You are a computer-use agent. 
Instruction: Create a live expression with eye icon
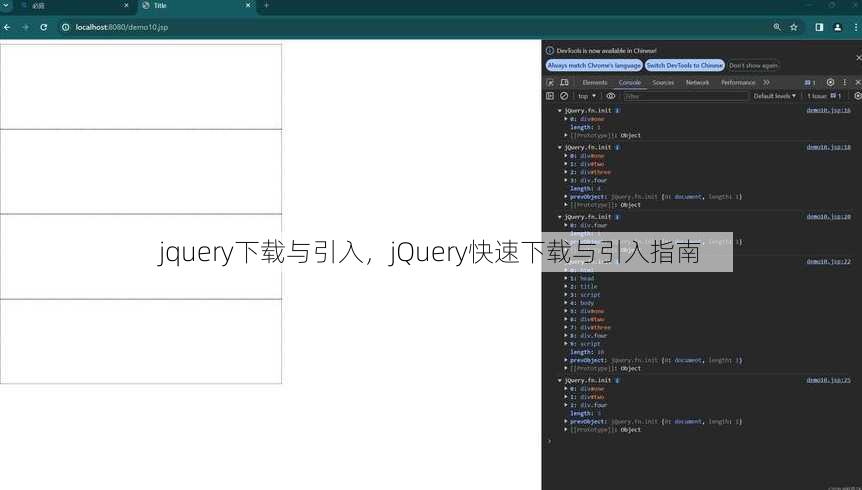point(610,96)
